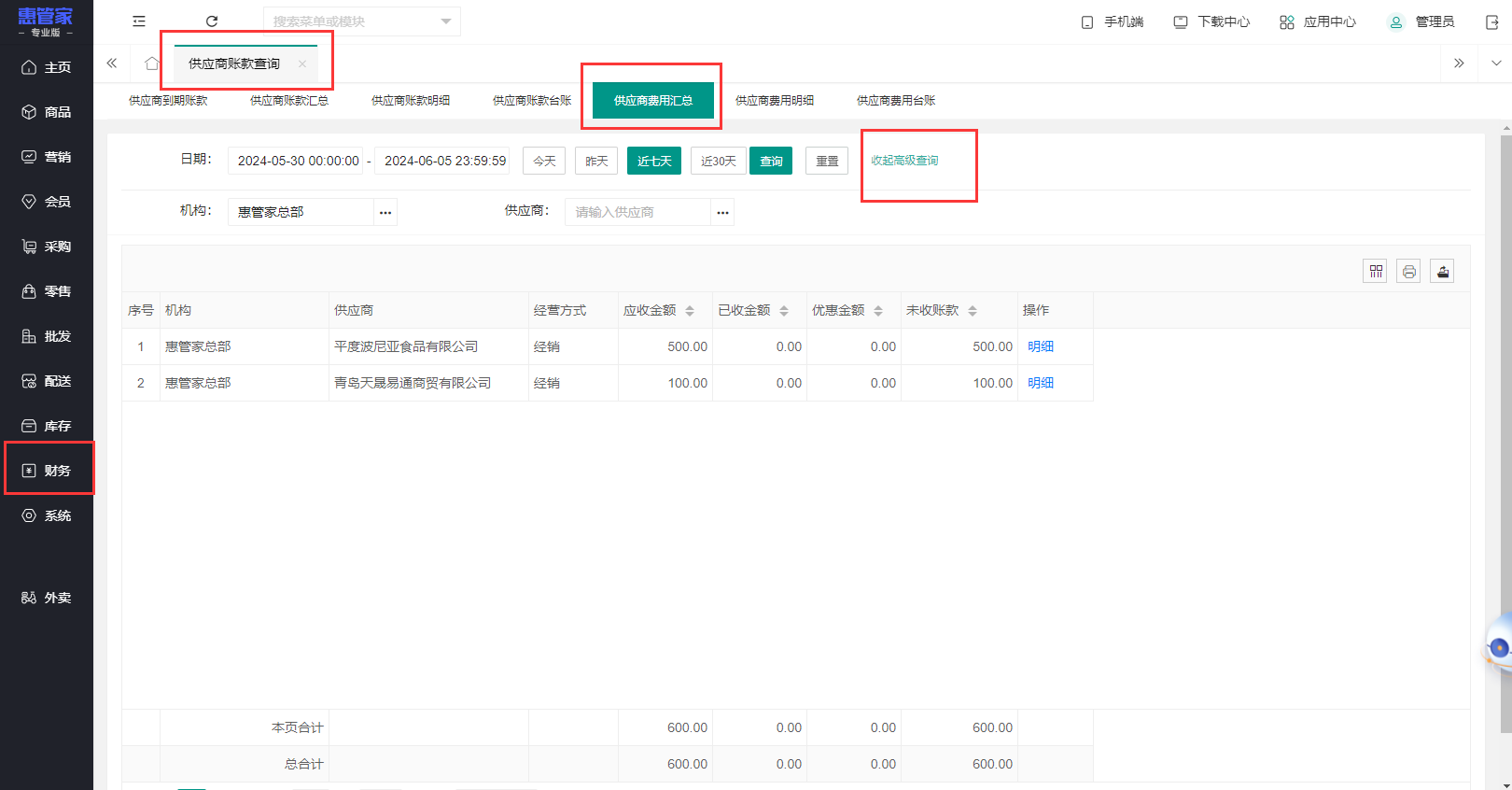The height and width of the screenshot is (790, 1512).
Task: Open the 会员 members sidebar menu
Action: coord(47,202)
